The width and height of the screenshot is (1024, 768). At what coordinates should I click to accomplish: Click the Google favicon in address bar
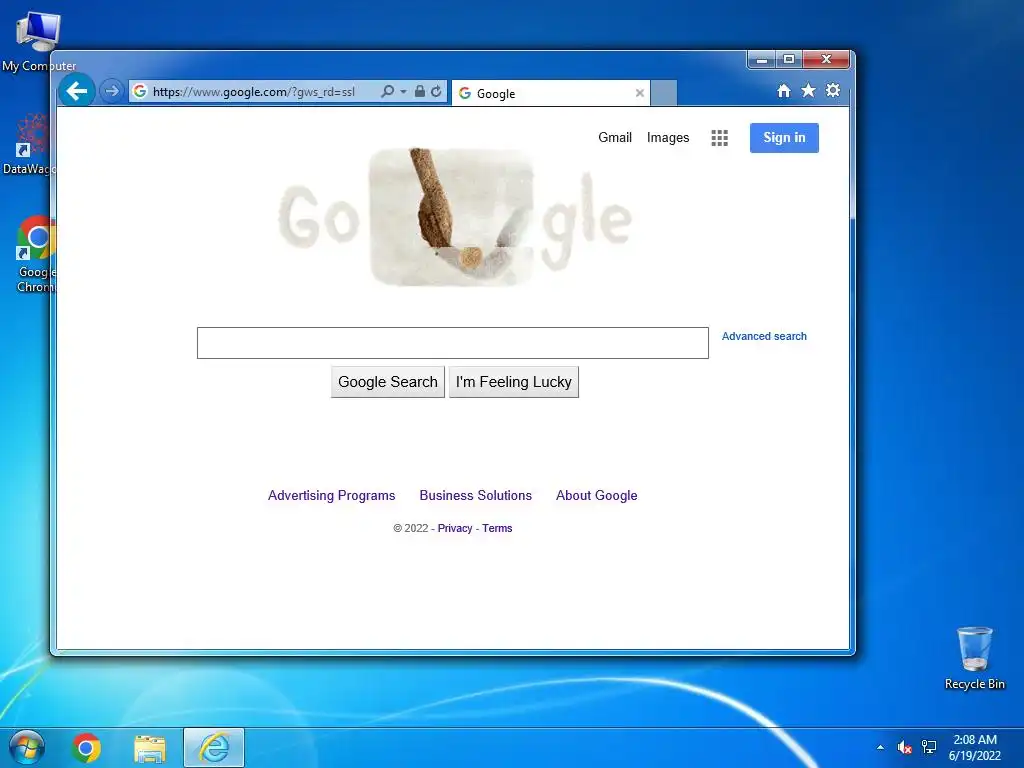[140, 91]
